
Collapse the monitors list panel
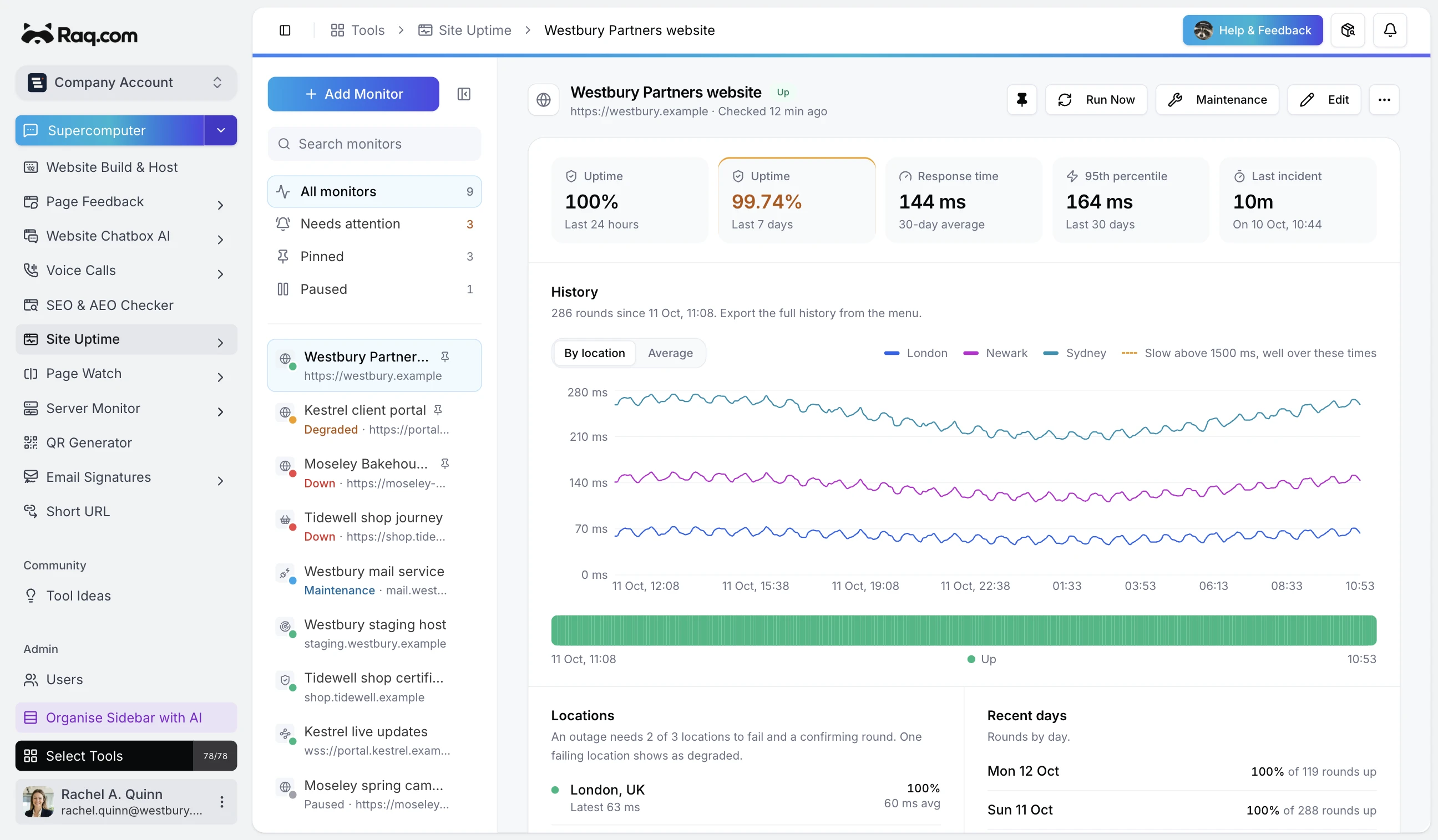coord(463,94)
